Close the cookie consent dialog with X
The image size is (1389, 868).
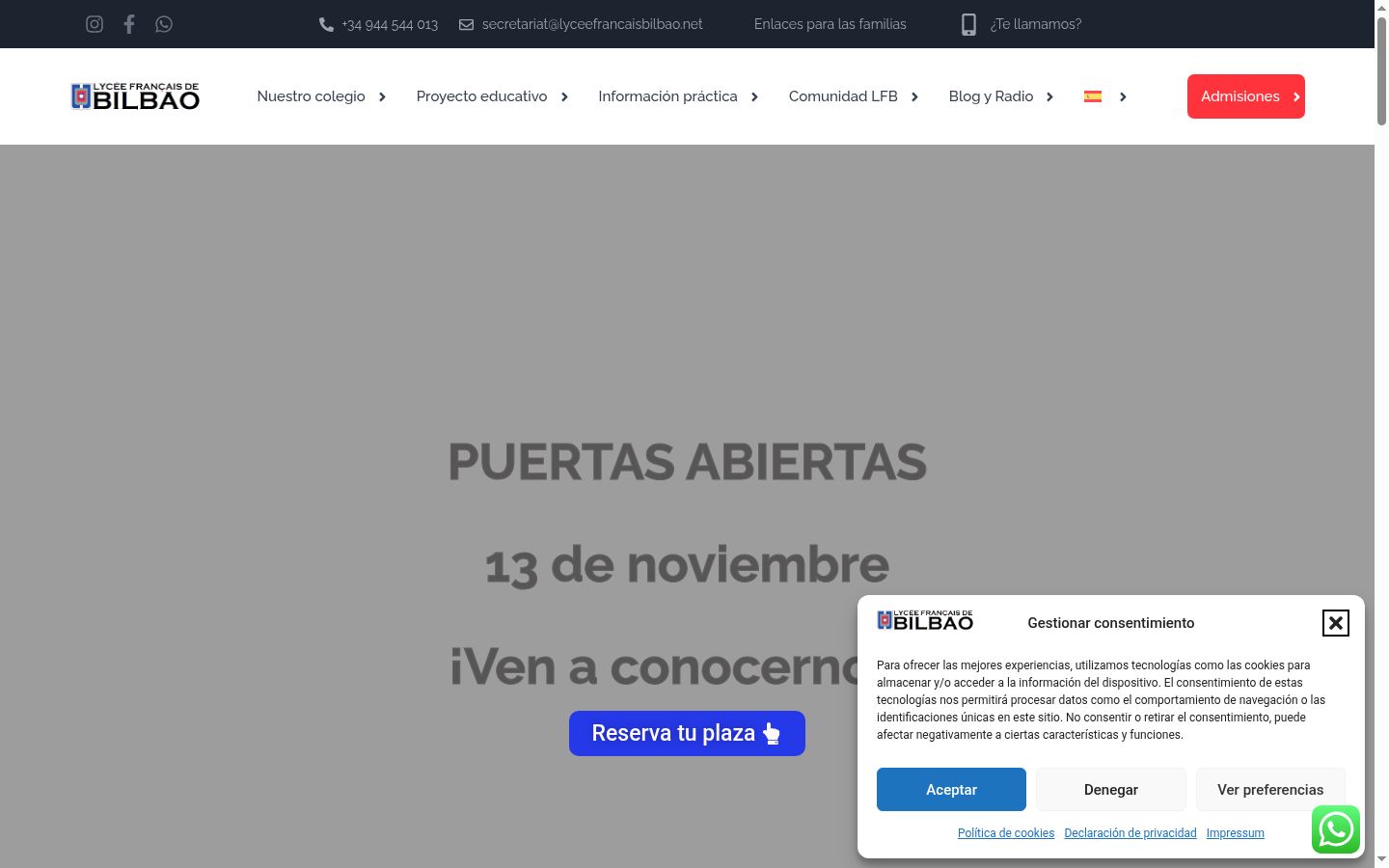pos(1336,623)
